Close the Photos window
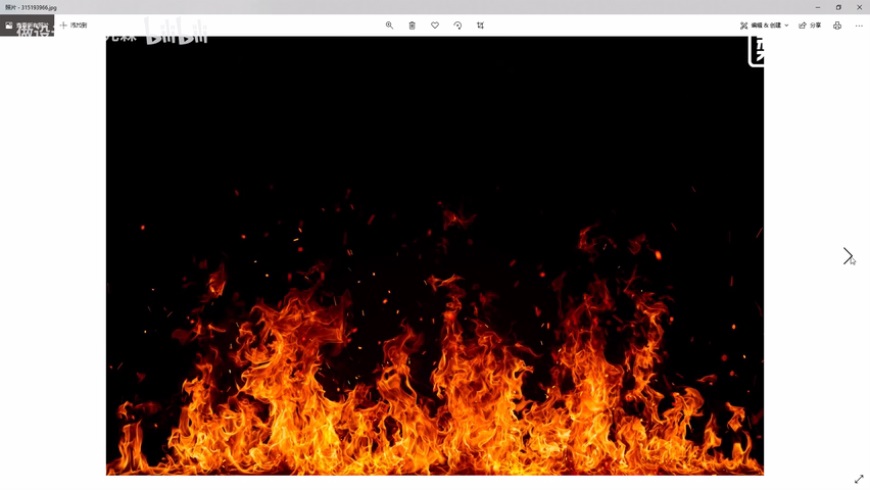Viewport: 870px width, 490px height. coord(859,7)
